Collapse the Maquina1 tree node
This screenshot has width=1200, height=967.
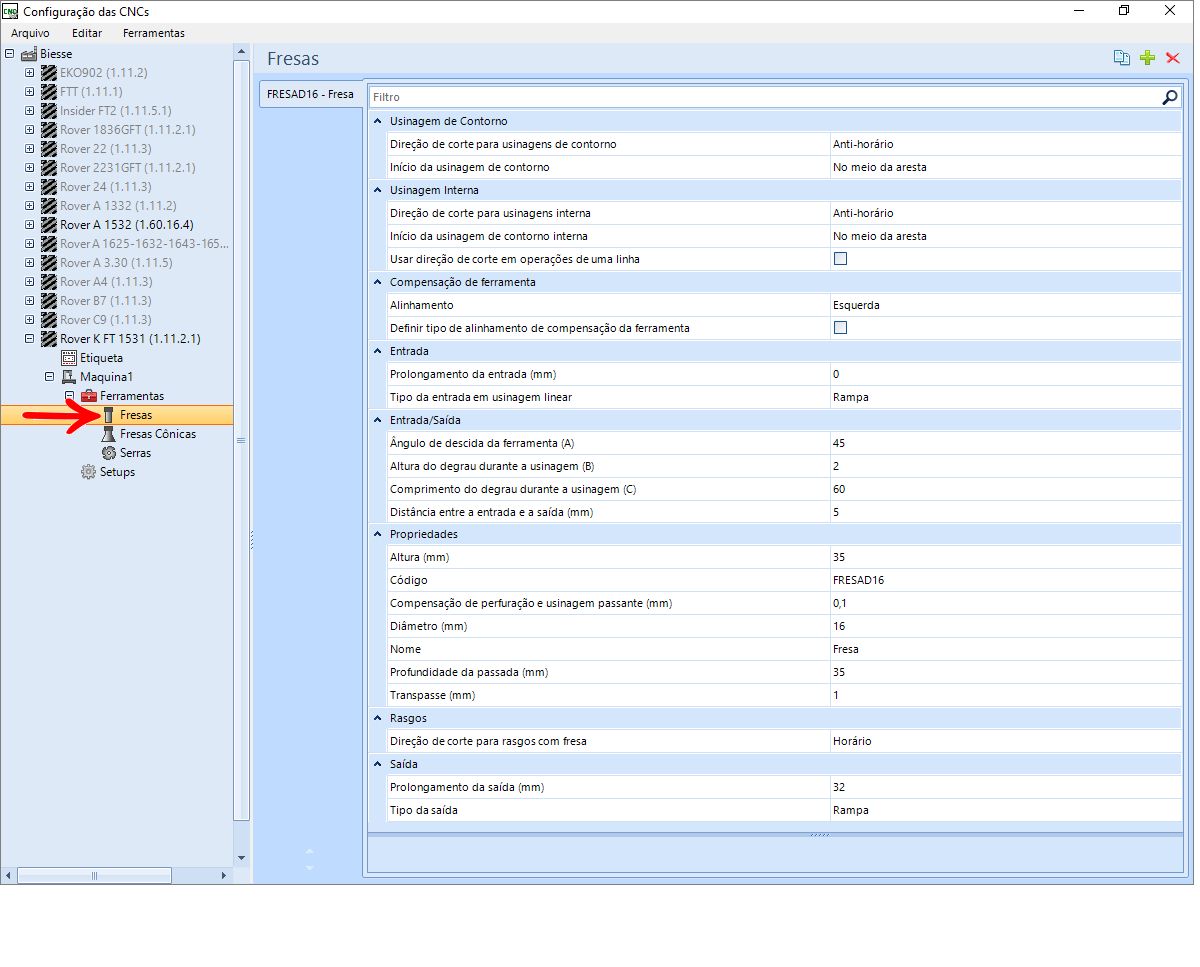(49, 377)
